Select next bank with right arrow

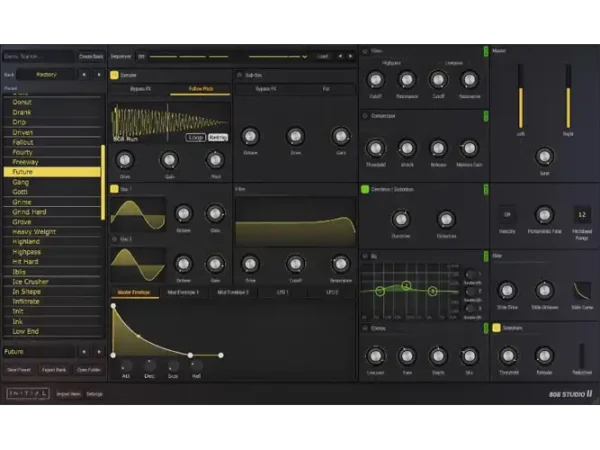click(x=99, y=75)
